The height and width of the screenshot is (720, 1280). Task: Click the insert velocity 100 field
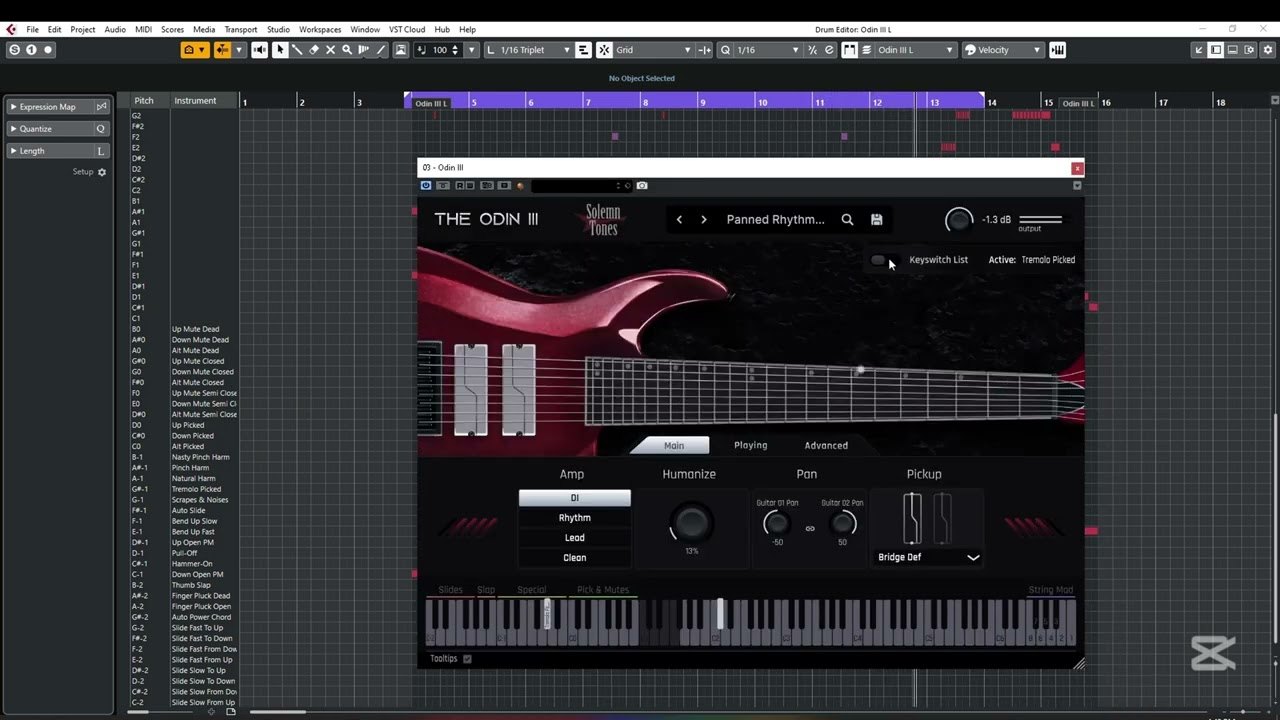coord(442,50)
